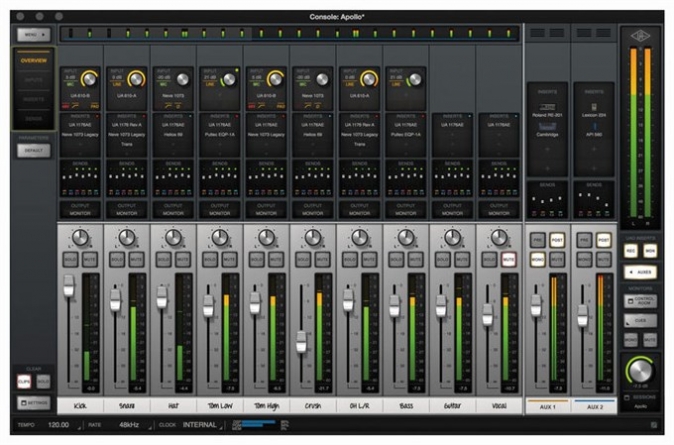Mute the Kick channel
This screenshot has width=674, height=445.
coord(89,260)
